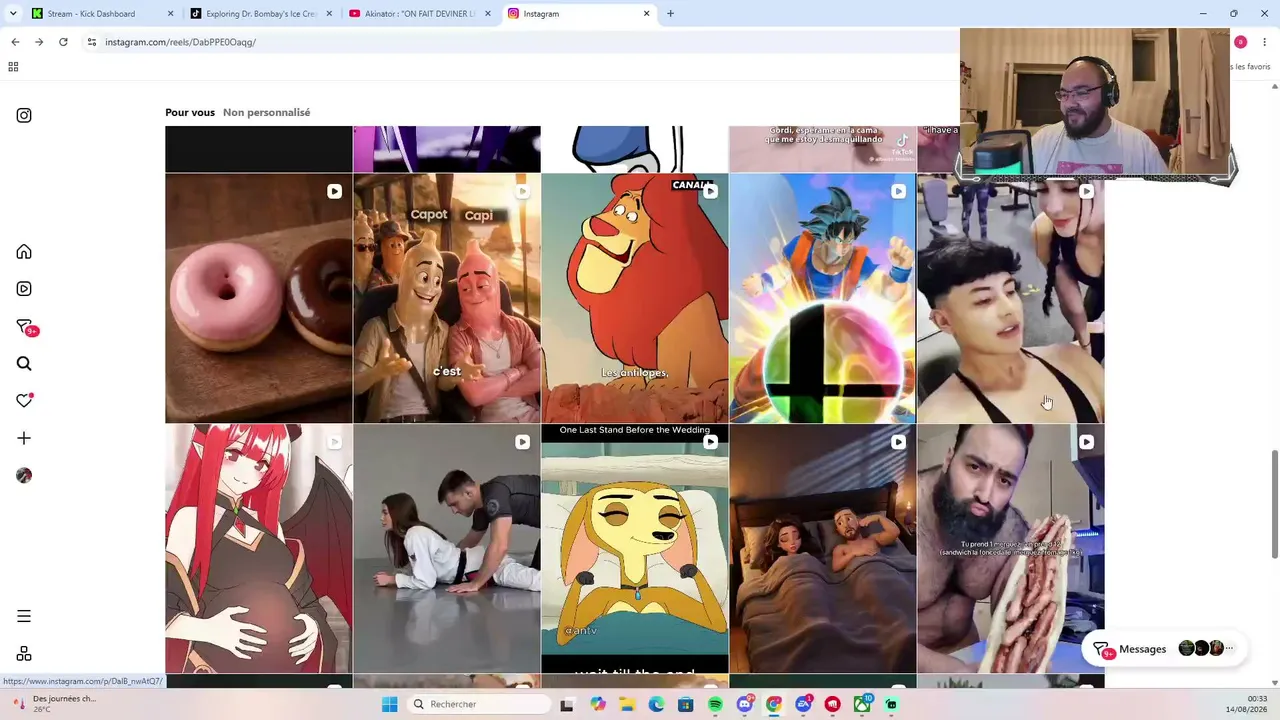The height and width of the screenshot is (720, 1280).
Task: Expand Messages options with three dots
Action: click(x=1230, y=649)
